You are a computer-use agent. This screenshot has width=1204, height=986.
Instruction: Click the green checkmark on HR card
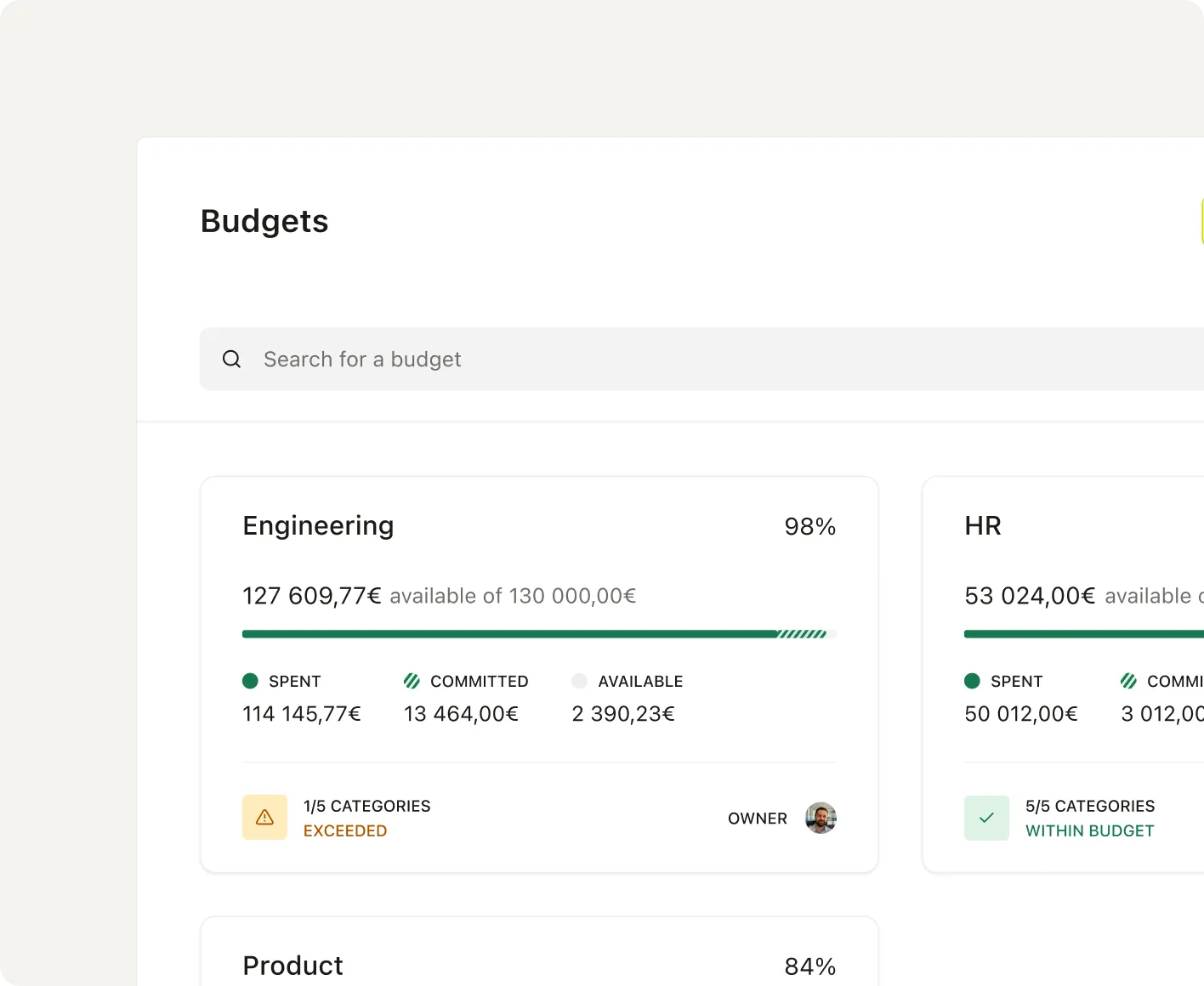coord(986,818)
